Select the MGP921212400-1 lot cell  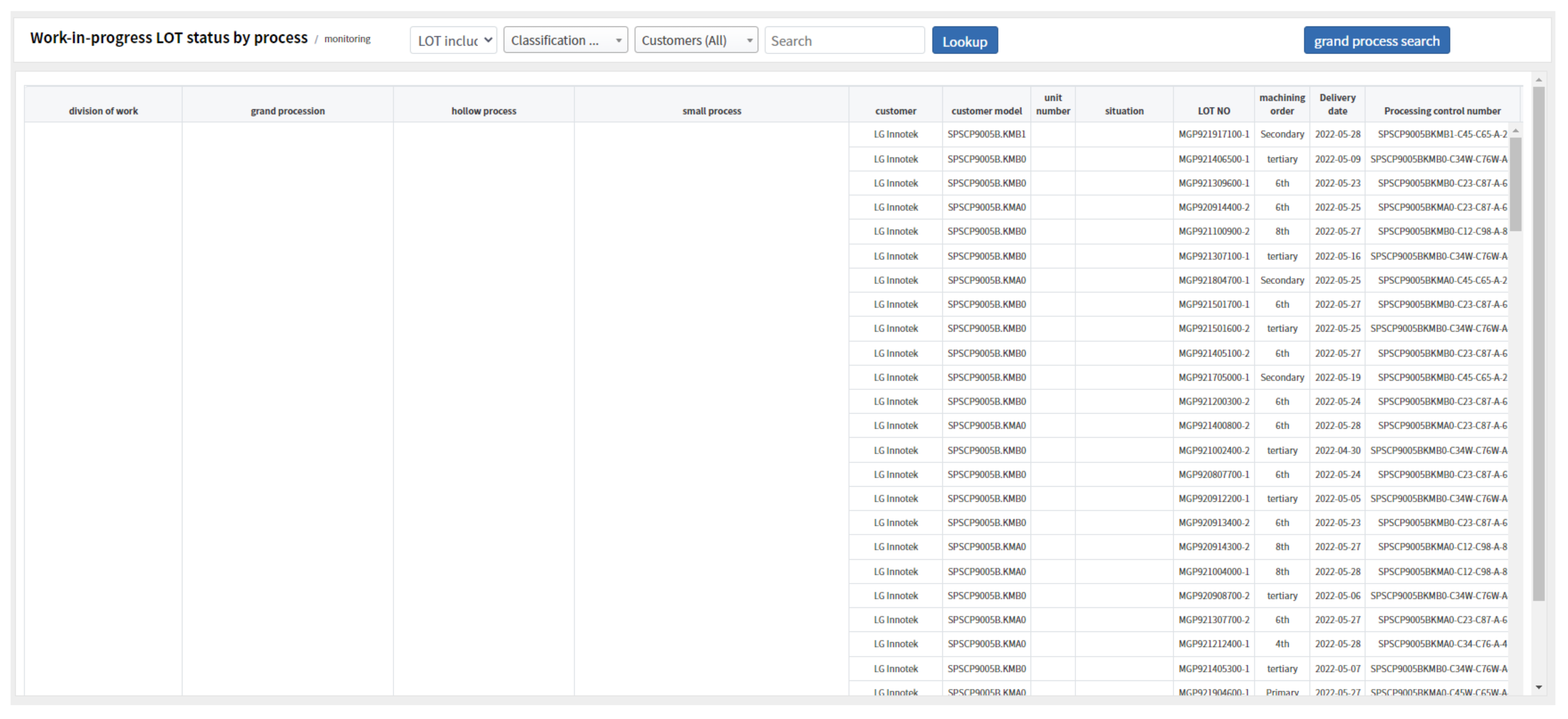click(1213, 644)
